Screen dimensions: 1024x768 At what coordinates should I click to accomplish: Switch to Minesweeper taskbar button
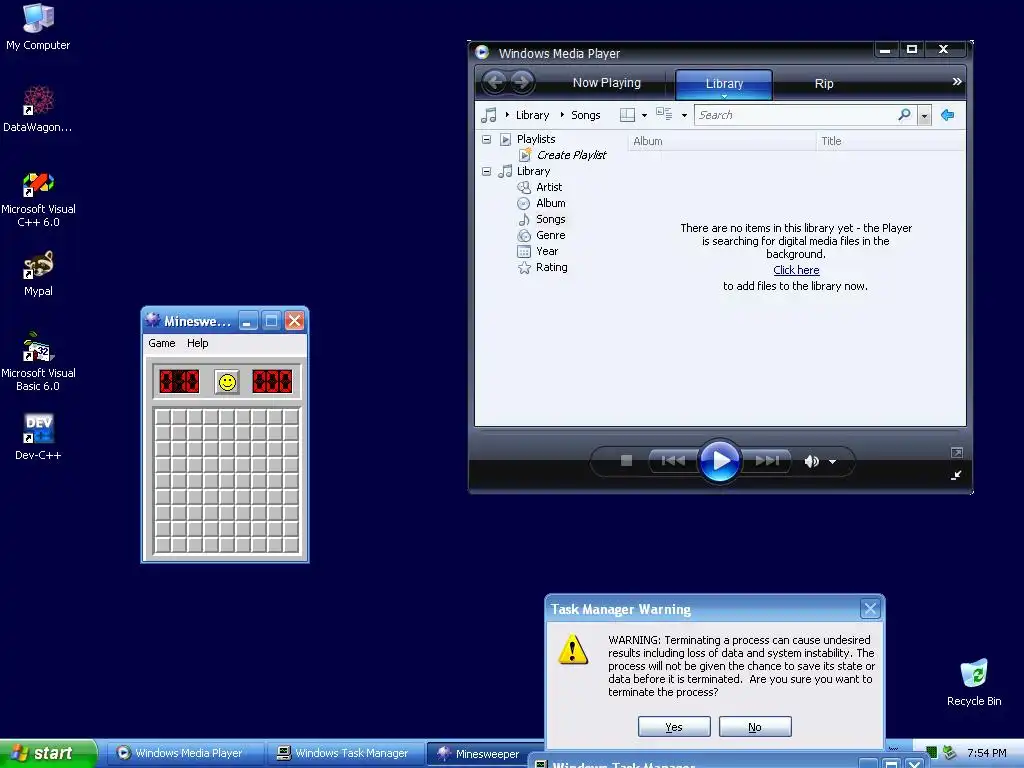pyautogui.click(x=486, y=754)
